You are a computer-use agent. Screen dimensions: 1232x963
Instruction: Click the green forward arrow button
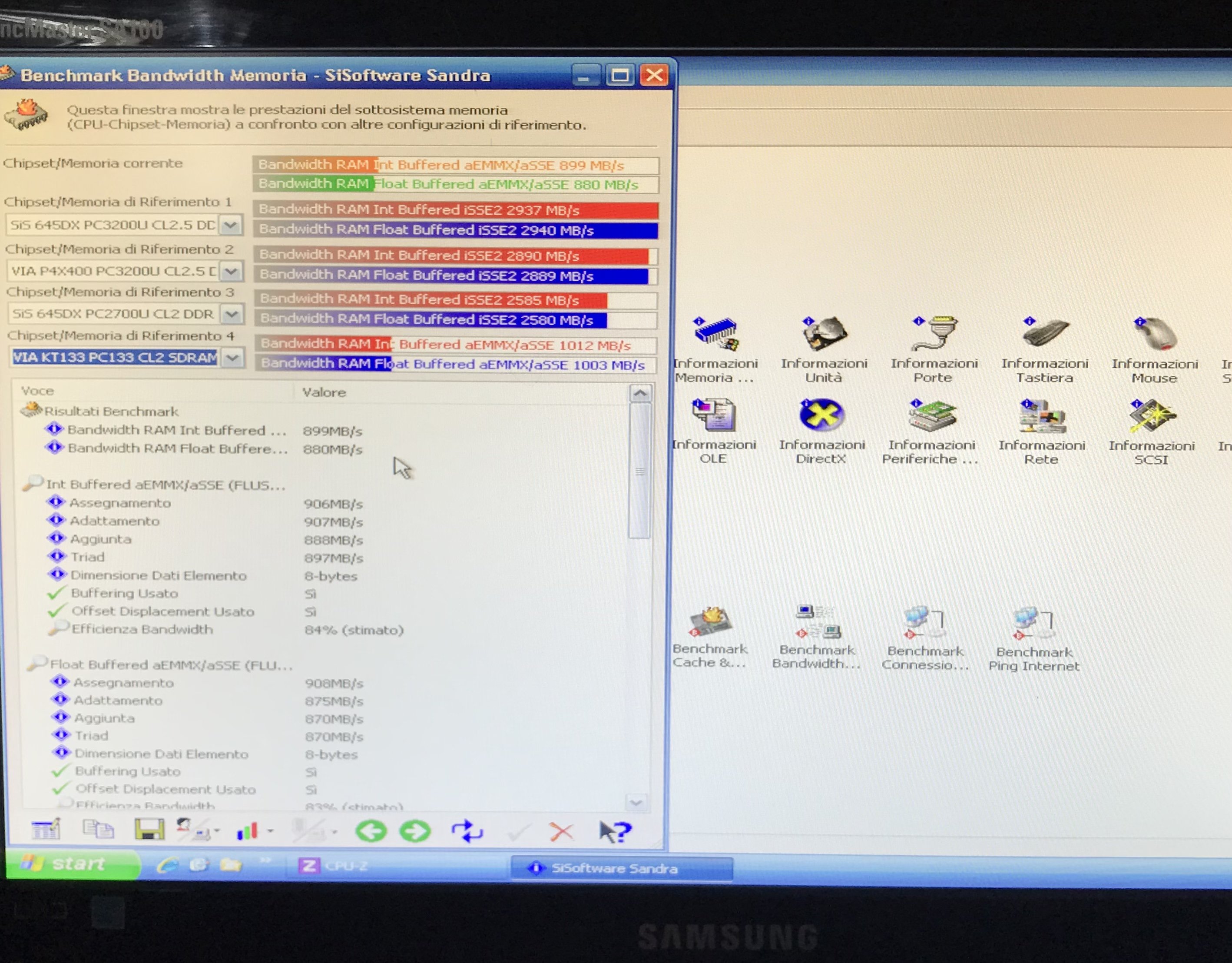pyautogui.click(x=414, y=831)
